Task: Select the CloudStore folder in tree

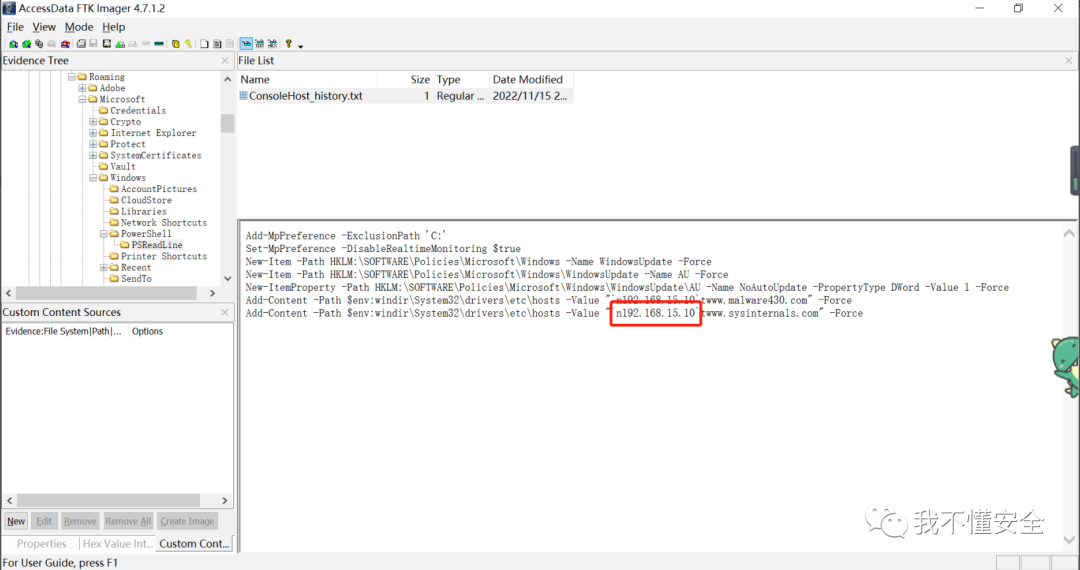Action: coord(146,200)
